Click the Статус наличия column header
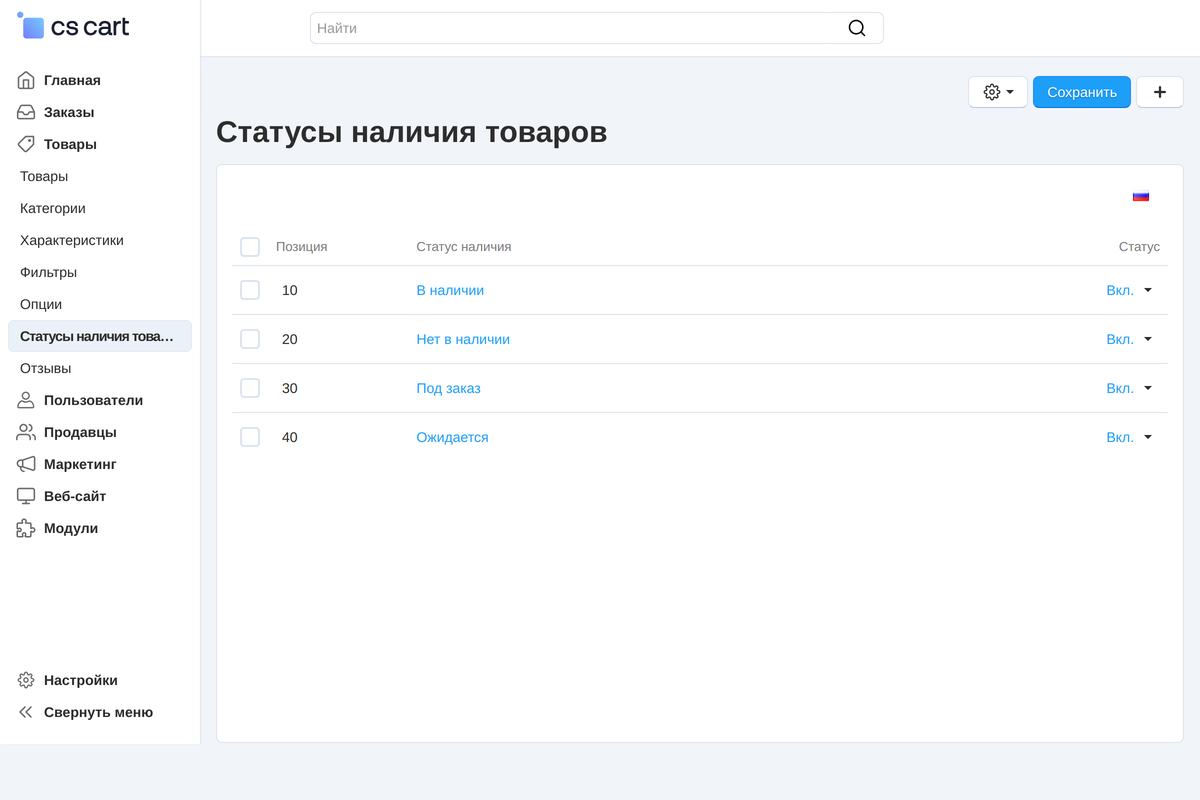Screen dimensions: 1200x800 (x=464, y=247)
